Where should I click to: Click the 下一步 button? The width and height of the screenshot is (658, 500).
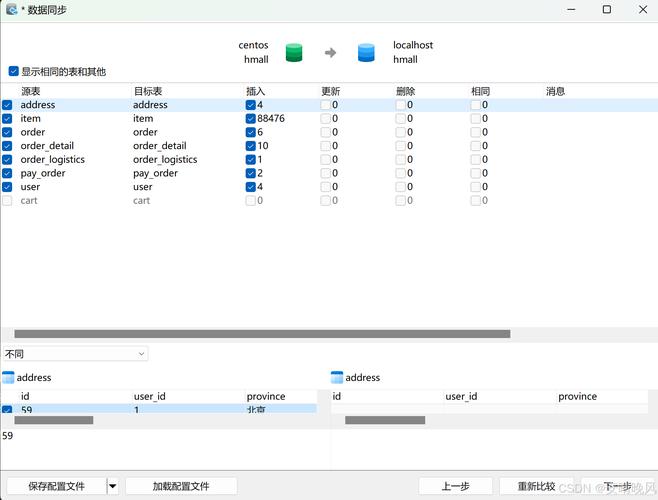click(x=617, y=487)
